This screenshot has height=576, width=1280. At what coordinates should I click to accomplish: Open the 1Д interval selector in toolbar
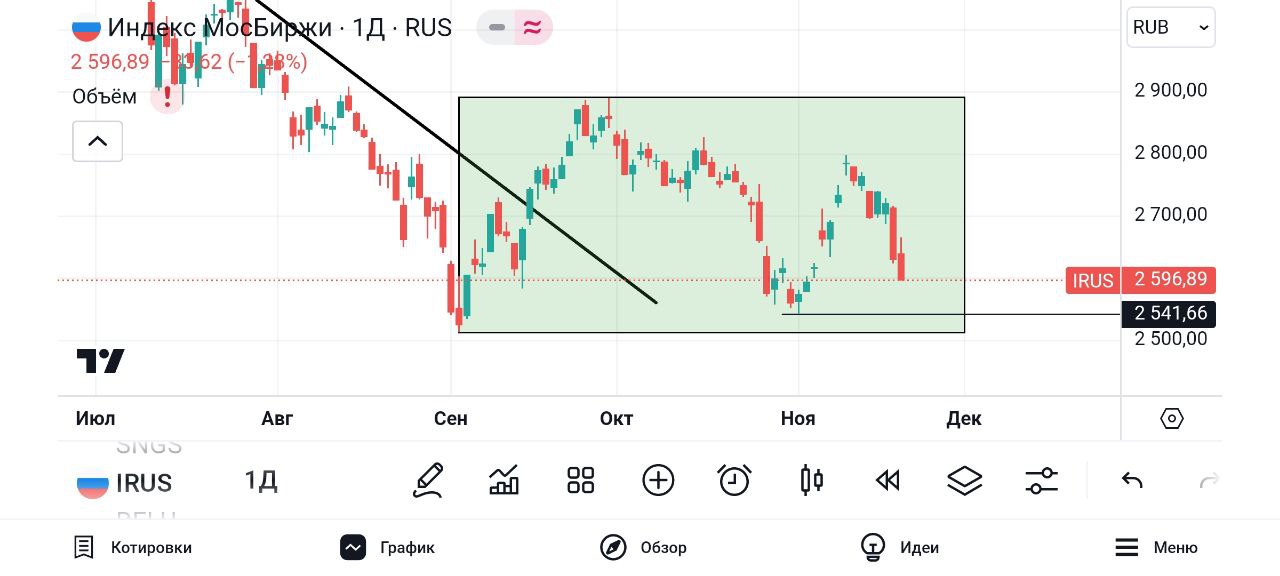(261, 481)
